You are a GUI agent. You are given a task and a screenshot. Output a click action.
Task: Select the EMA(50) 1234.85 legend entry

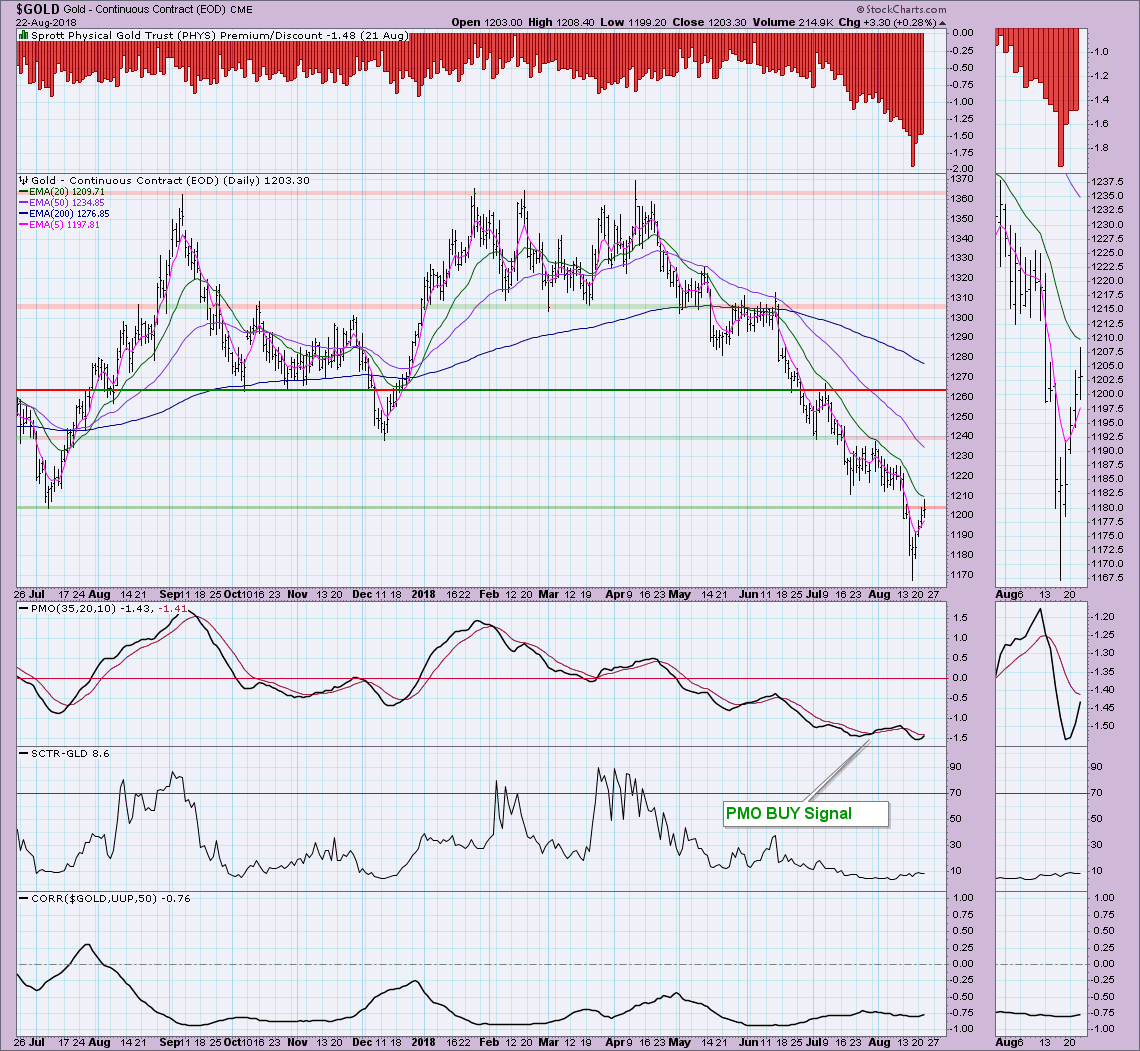pyautogui.click(x=61, y=202)
